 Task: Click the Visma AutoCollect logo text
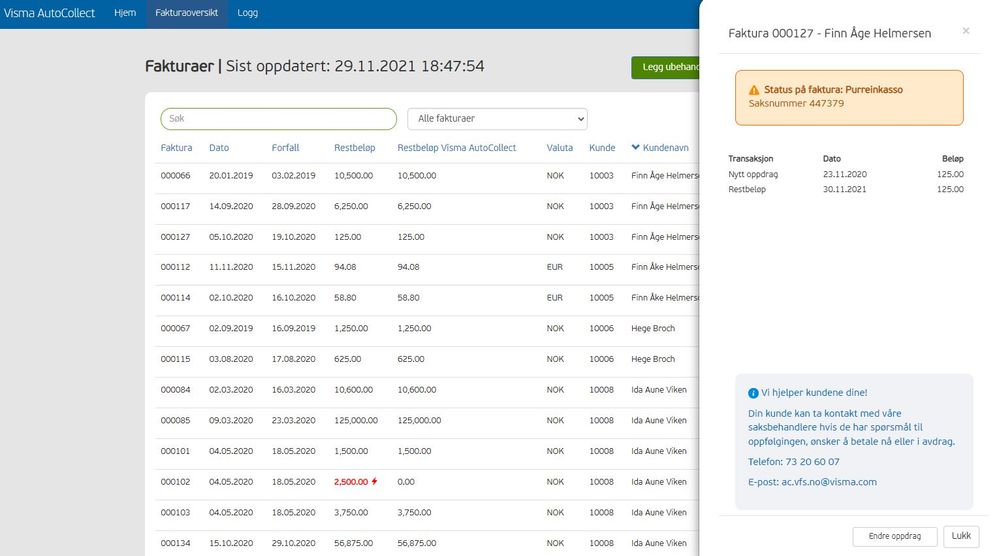50,13
